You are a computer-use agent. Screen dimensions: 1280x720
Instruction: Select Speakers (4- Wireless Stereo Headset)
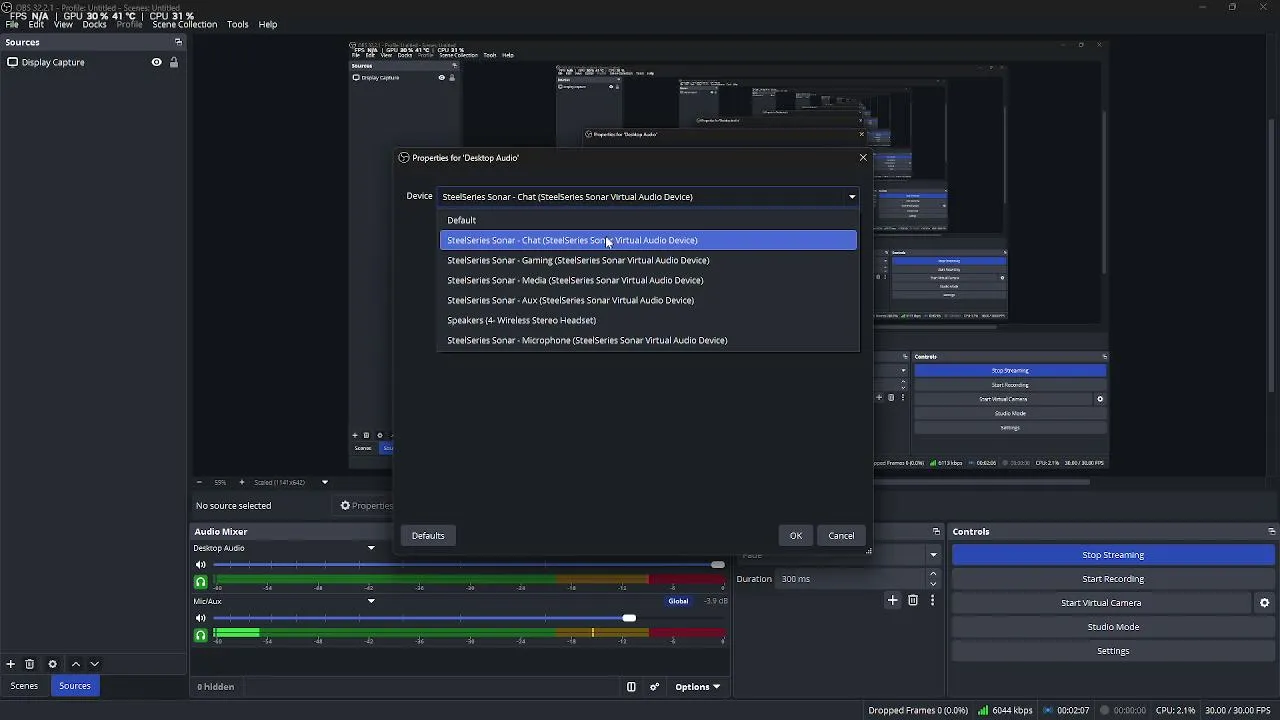coord(649,320)
